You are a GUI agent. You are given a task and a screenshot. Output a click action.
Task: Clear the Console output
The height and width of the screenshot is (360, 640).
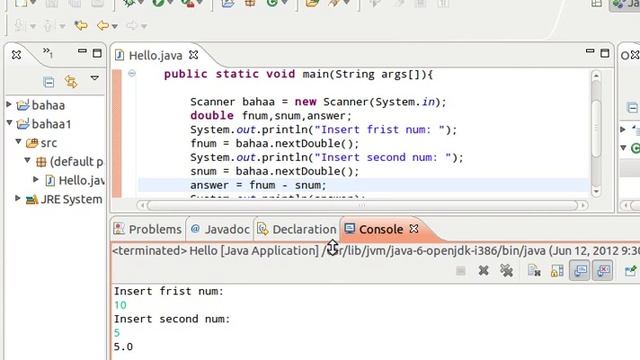[534, 270]
